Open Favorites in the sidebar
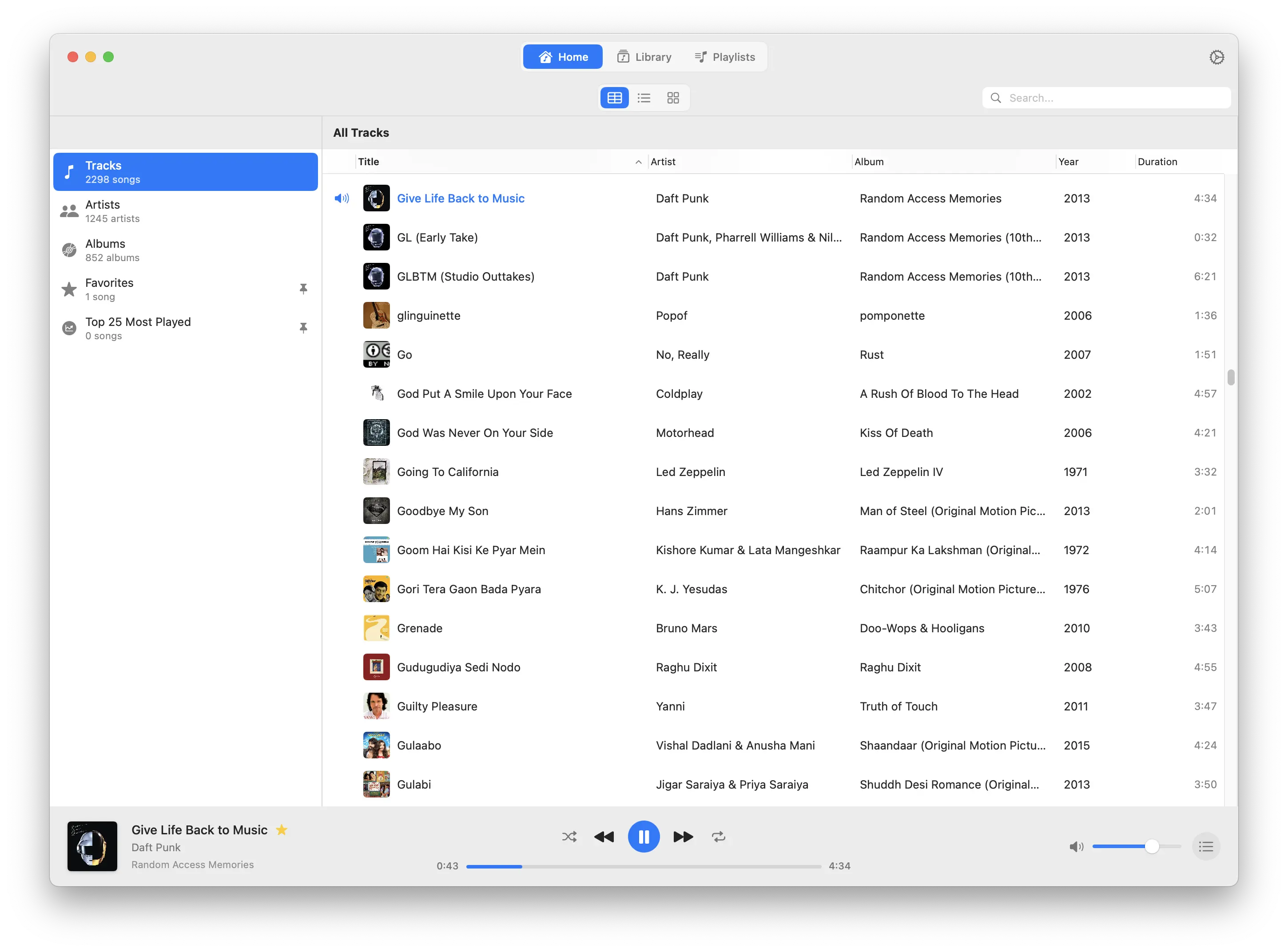1288x952 pixels. 185,290
